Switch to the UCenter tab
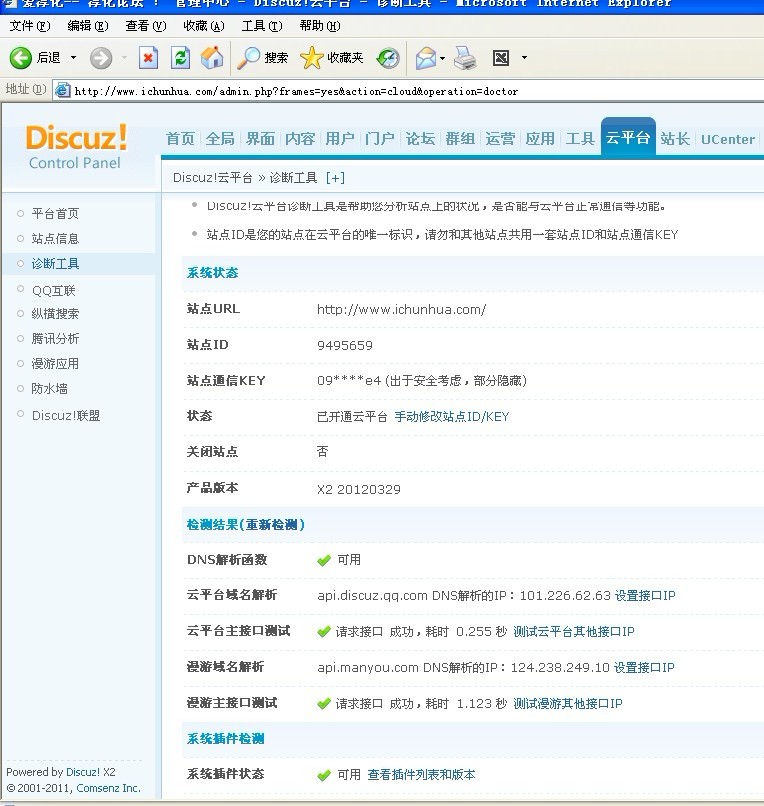764x806 pixels. [x=727, y=139]
